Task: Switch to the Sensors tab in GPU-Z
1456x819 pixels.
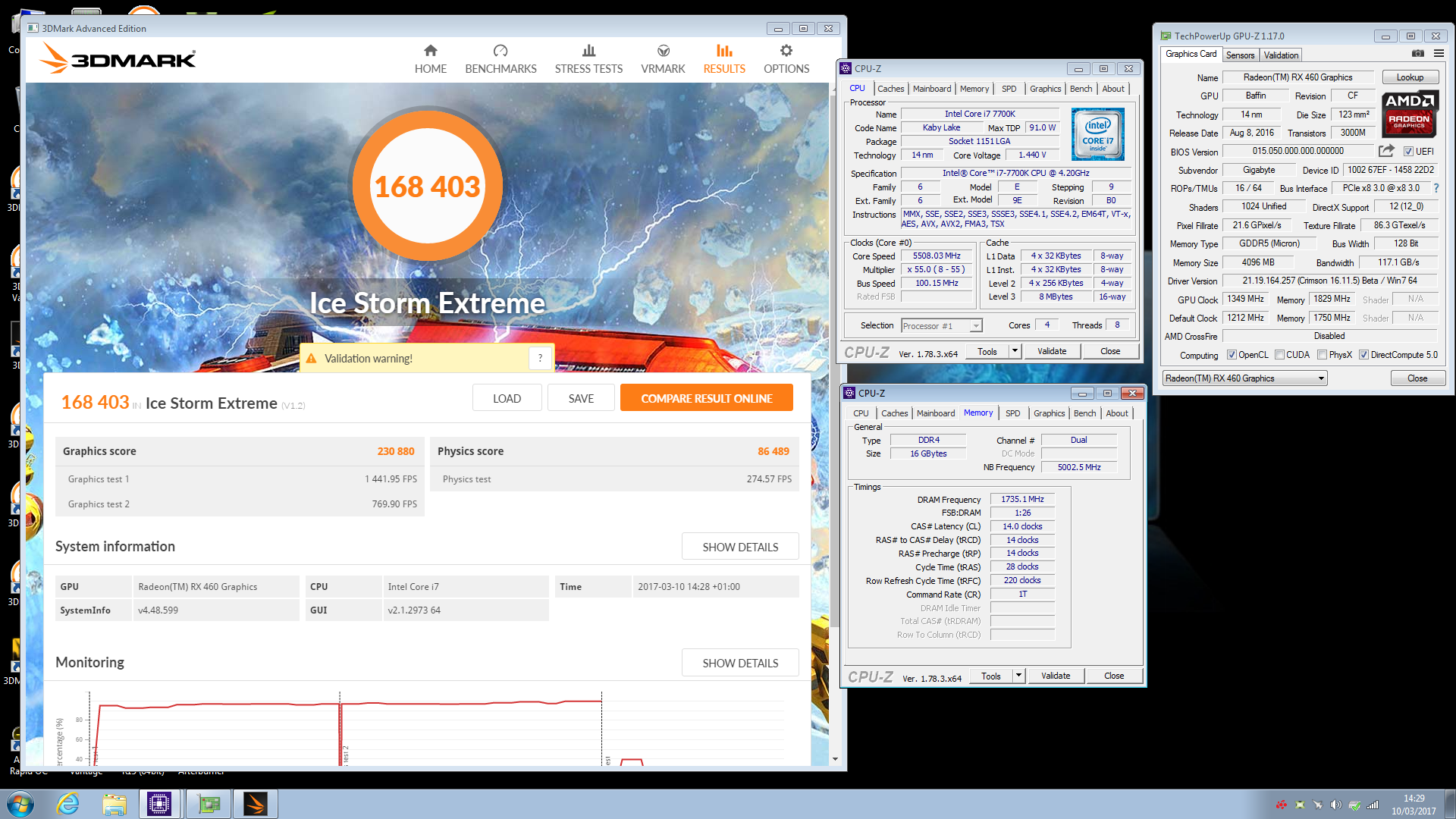Action: pyautogui.click(x=1240, y=55)
